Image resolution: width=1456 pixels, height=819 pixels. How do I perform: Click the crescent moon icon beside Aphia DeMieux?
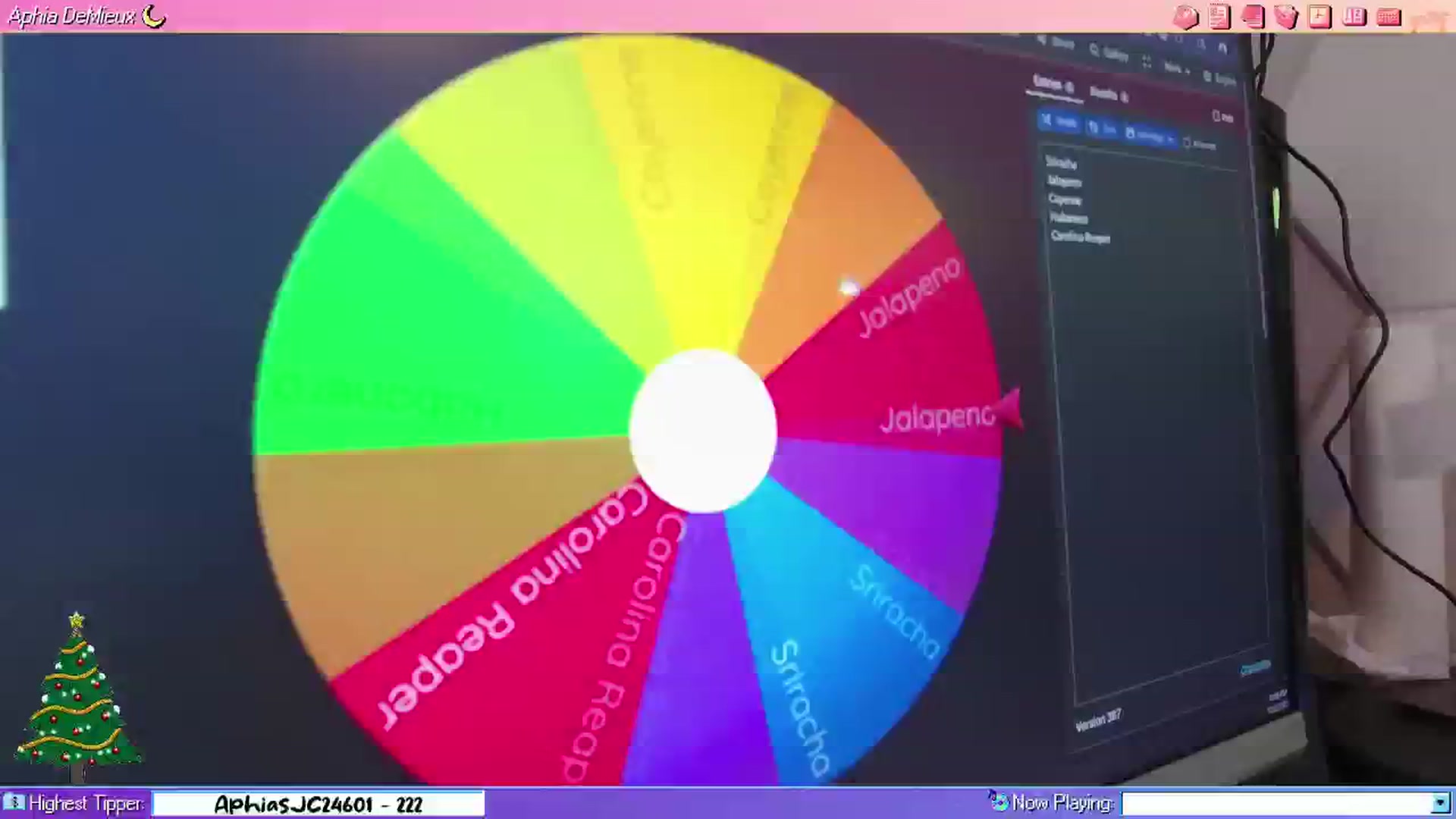[154, 15]
